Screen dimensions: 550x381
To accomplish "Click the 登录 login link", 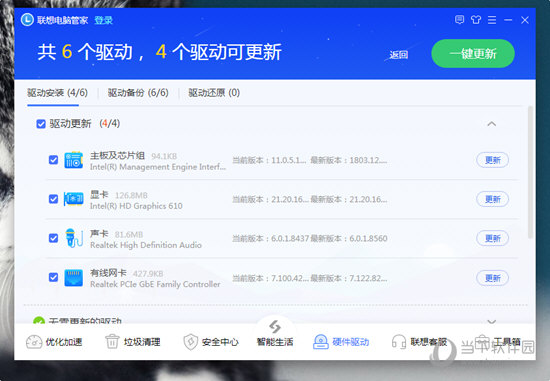I will [103, 20].
